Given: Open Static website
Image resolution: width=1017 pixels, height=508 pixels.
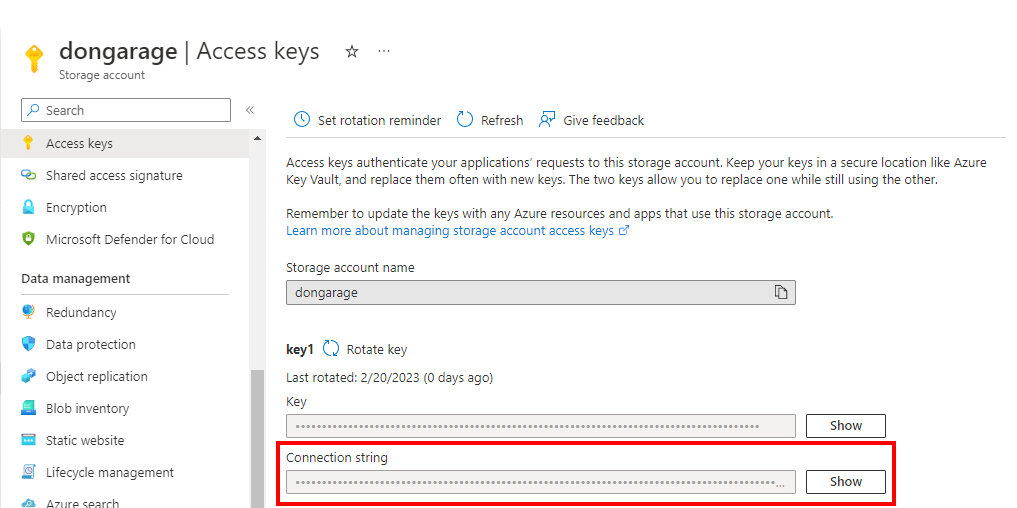Looking at the screenshot, I should (85, 441).
